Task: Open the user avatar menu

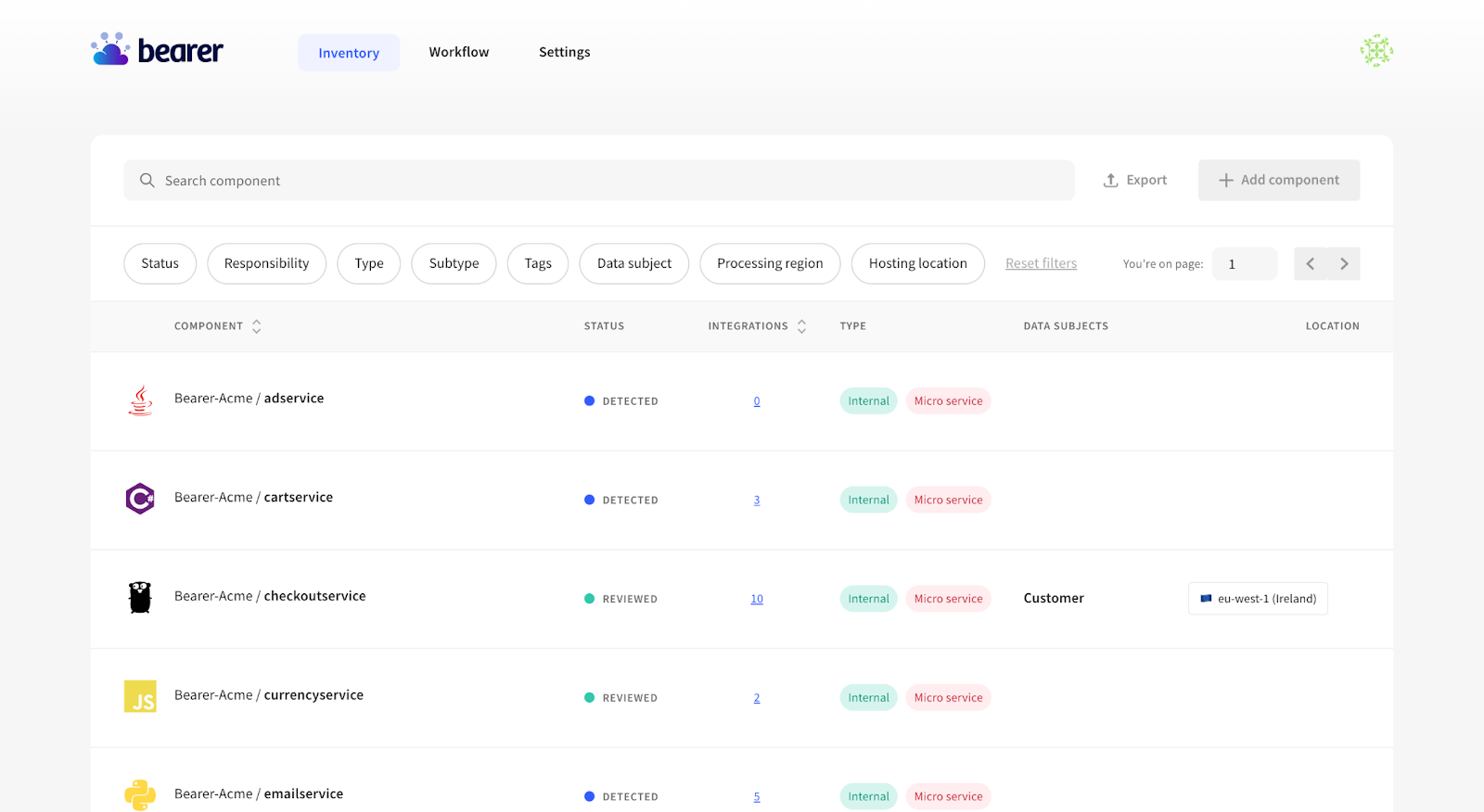Action: point(1376,51)
